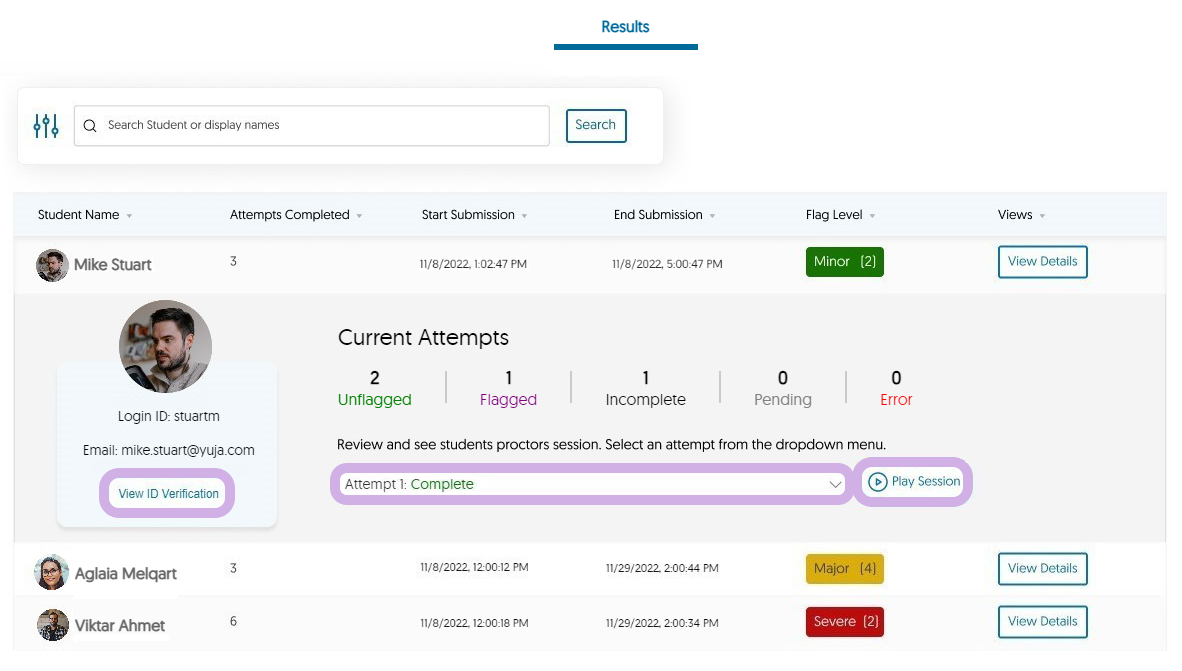1182x671 pixels.
Task: Click Mike Stuart's large profile photo
Action: pos(165,346)
